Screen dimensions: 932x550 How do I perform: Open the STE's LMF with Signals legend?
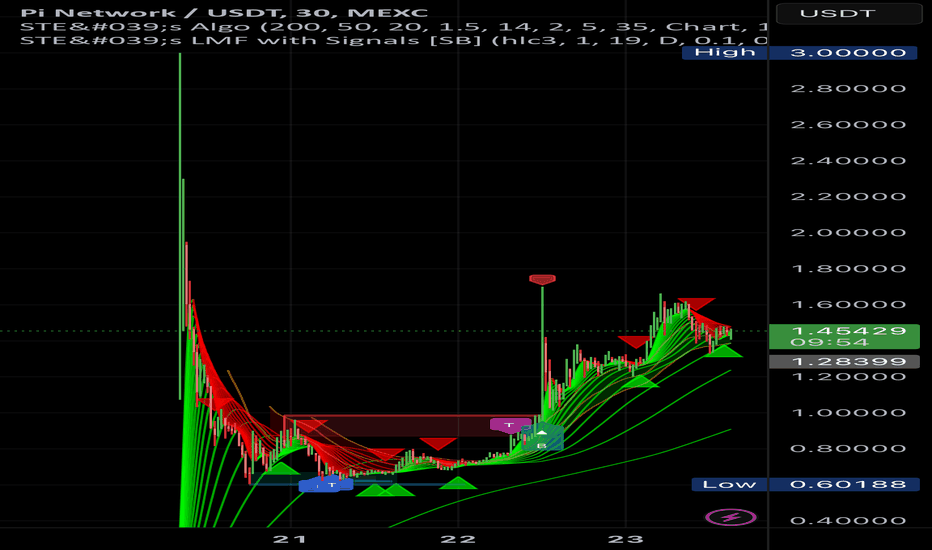[x=393, y=40]
